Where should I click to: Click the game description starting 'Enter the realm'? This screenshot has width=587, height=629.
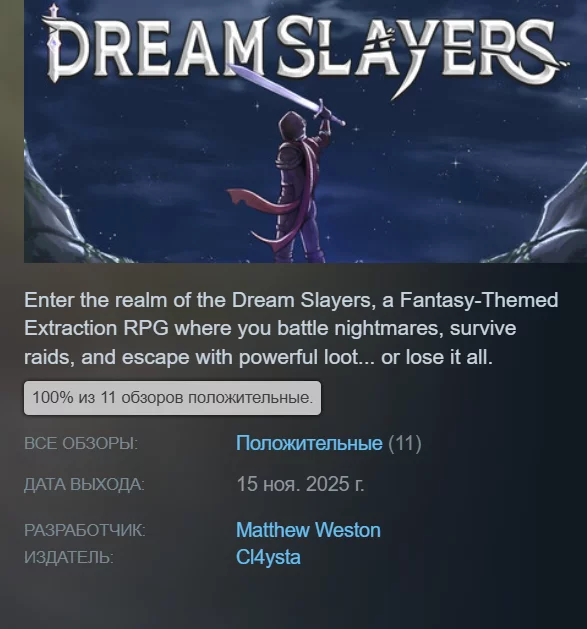(291, 329)
